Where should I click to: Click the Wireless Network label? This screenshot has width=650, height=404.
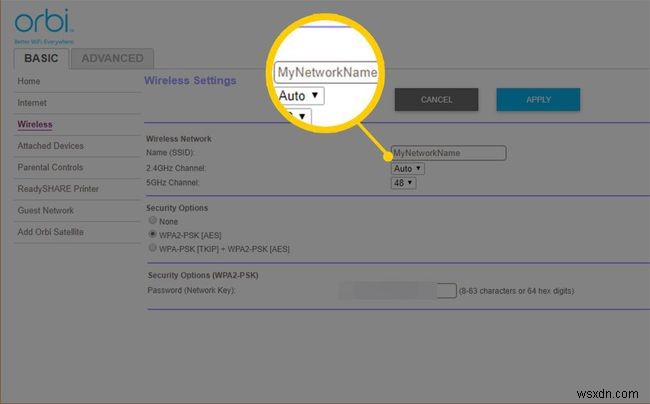(179, 139)
